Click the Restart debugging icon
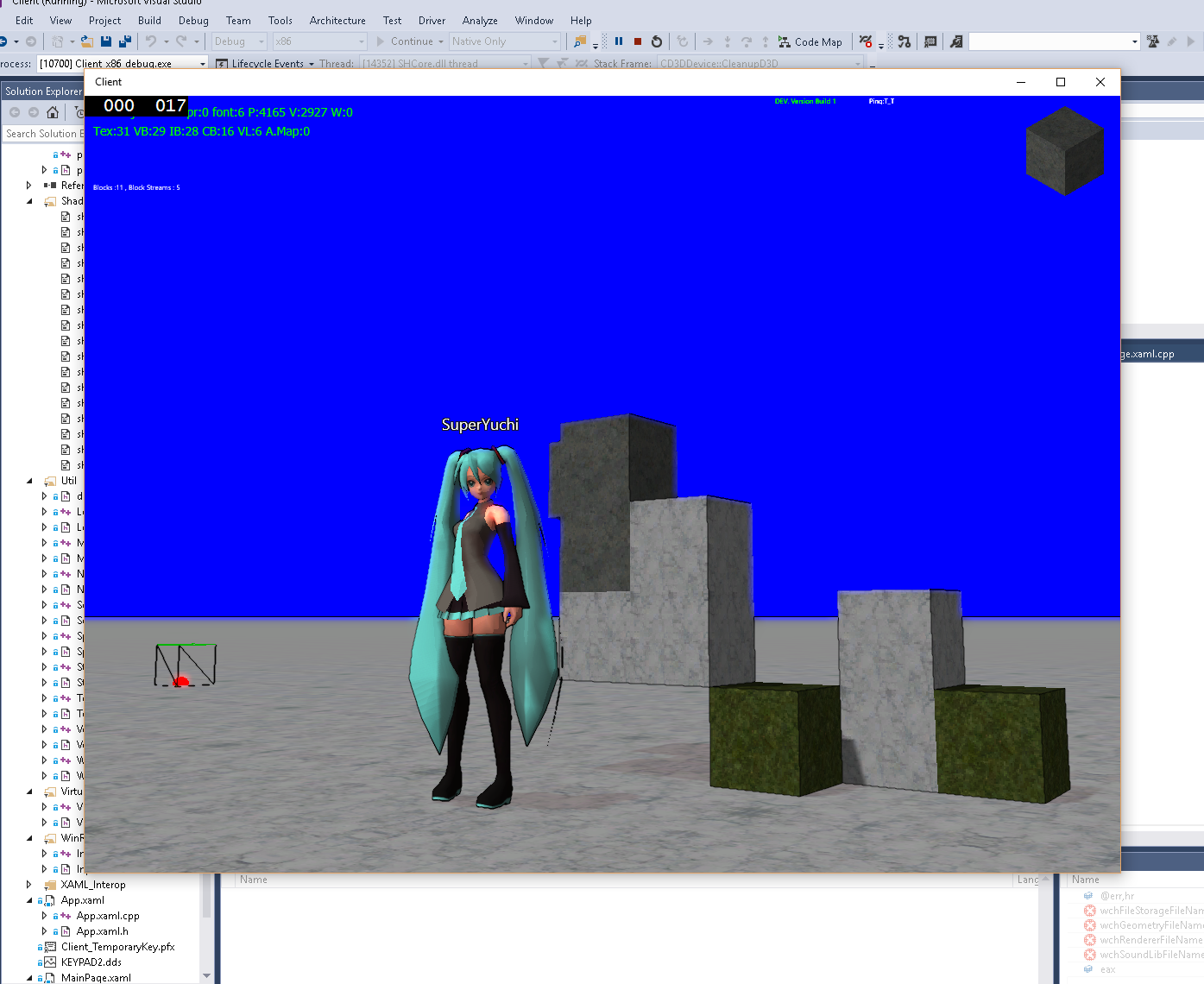Viewport: 1204px width, 984px height. point(656,41)
